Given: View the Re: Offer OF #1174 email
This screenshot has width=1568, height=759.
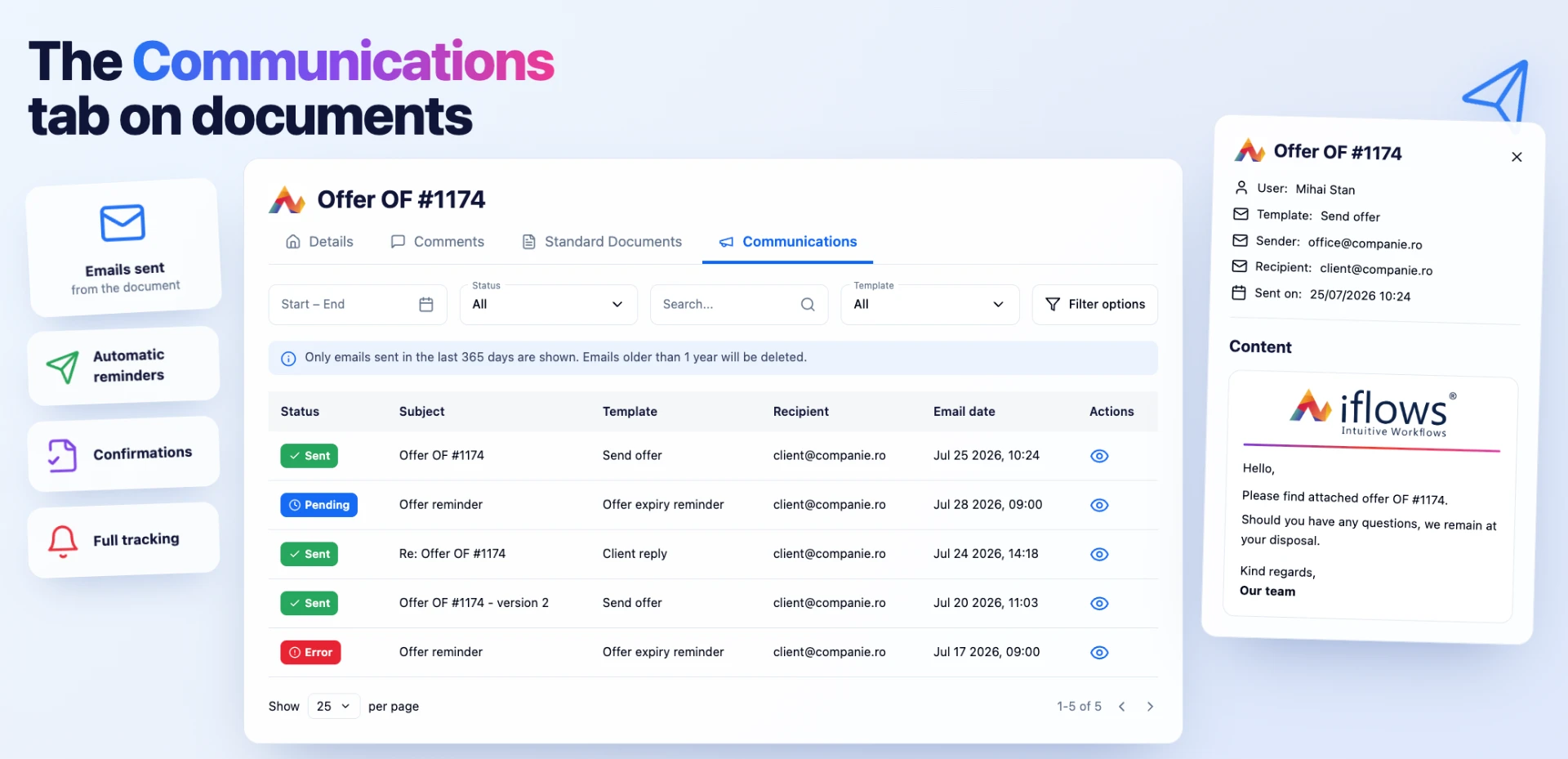Looking at the screenshot, I should pyautogui.click(x=1099, y=554).
